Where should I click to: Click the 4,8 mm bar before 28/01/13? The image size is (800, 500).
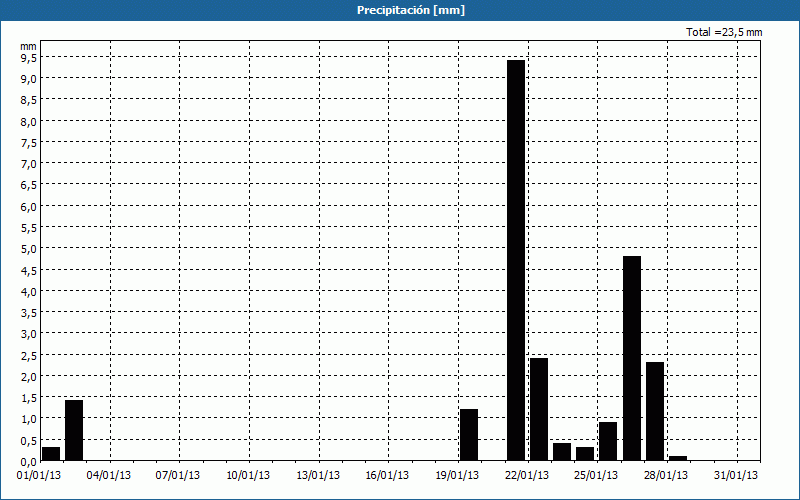pos(632,358)
